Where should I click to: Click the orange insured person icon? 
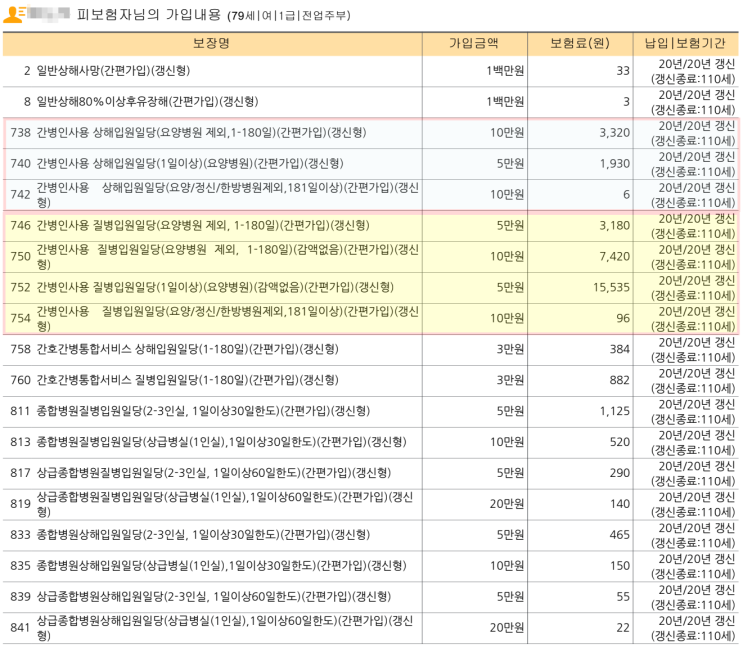[14, 14]
